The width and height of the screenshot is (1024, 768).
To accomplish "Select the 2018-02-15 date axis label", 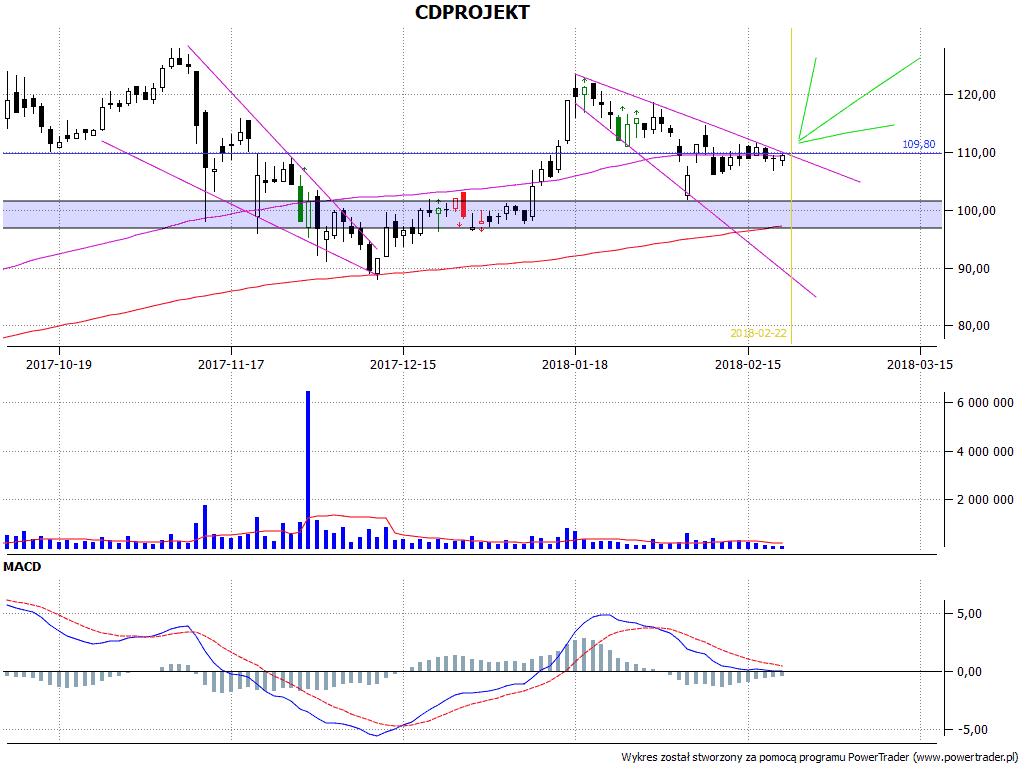I will click(748, 364).
